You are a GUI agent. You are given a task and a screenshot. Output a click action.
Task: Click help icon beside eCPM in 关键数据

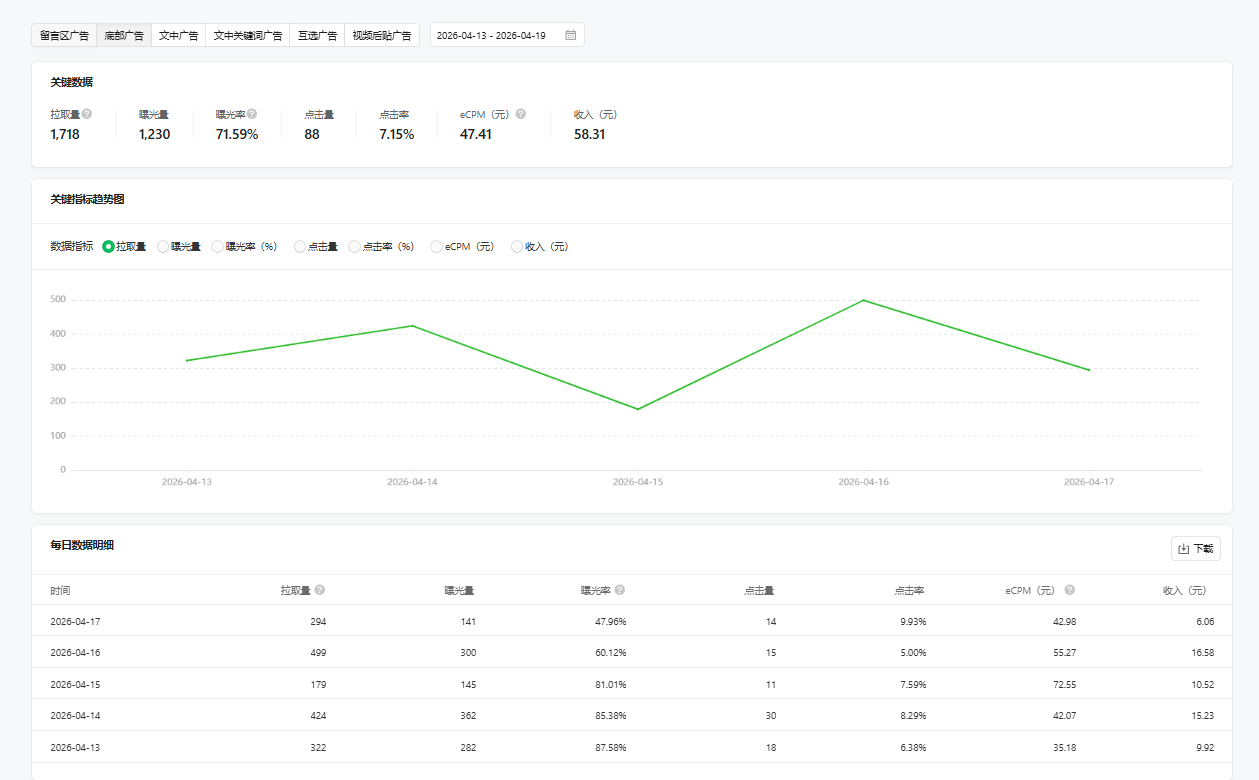[x=520, y=114]
